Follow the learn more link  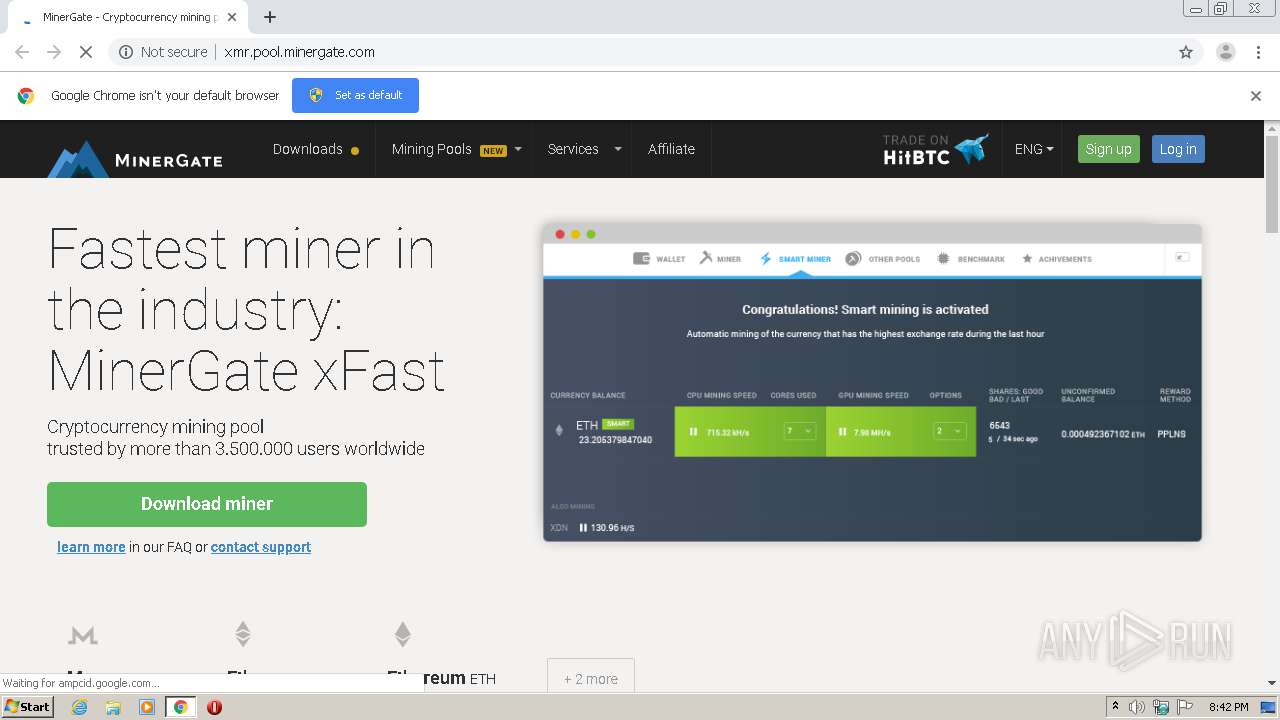pyautogui.click(x=91, y=547)
